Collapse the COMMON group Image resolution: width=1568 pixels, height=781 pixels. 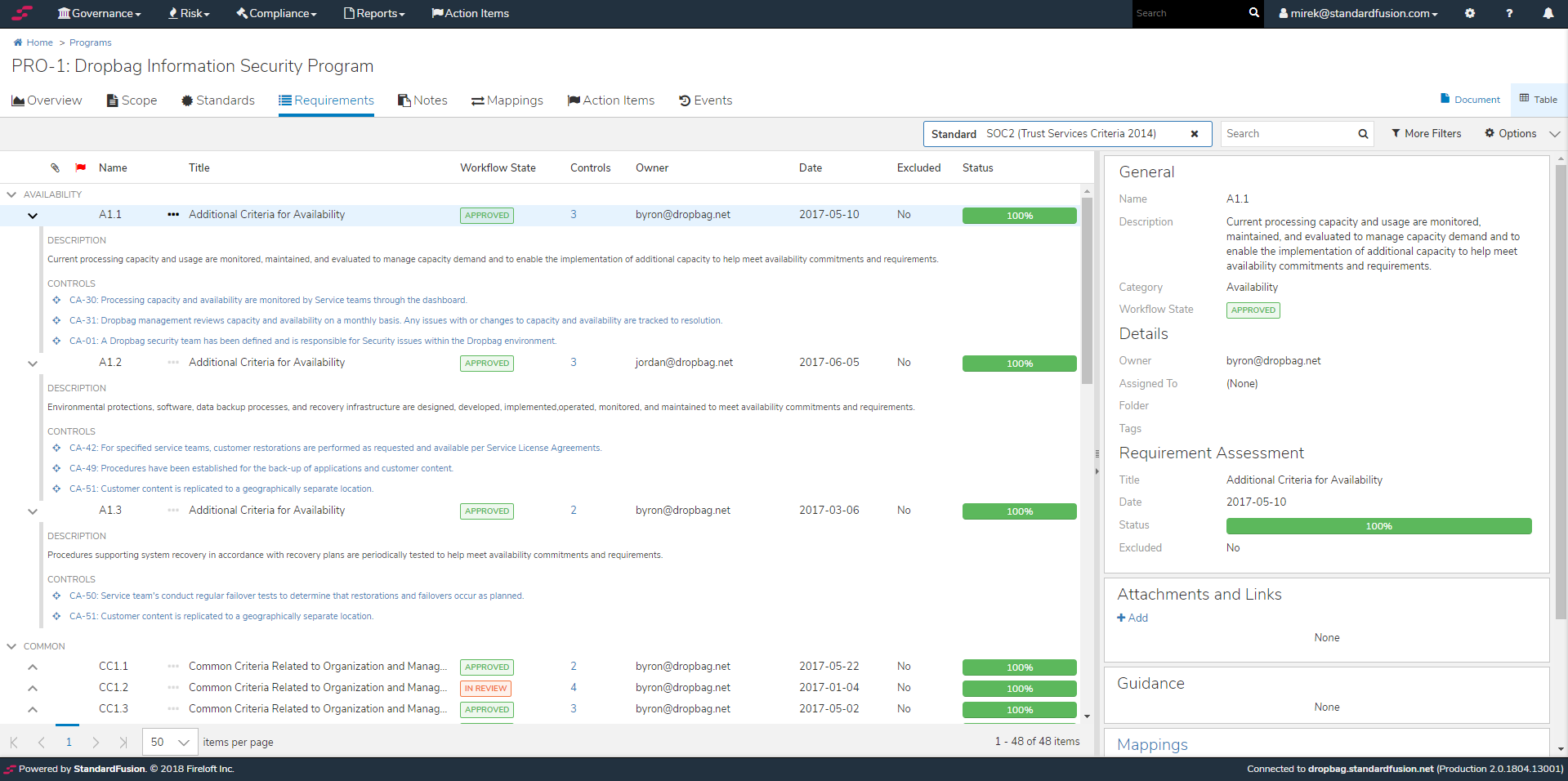click(x=11, y=646)
